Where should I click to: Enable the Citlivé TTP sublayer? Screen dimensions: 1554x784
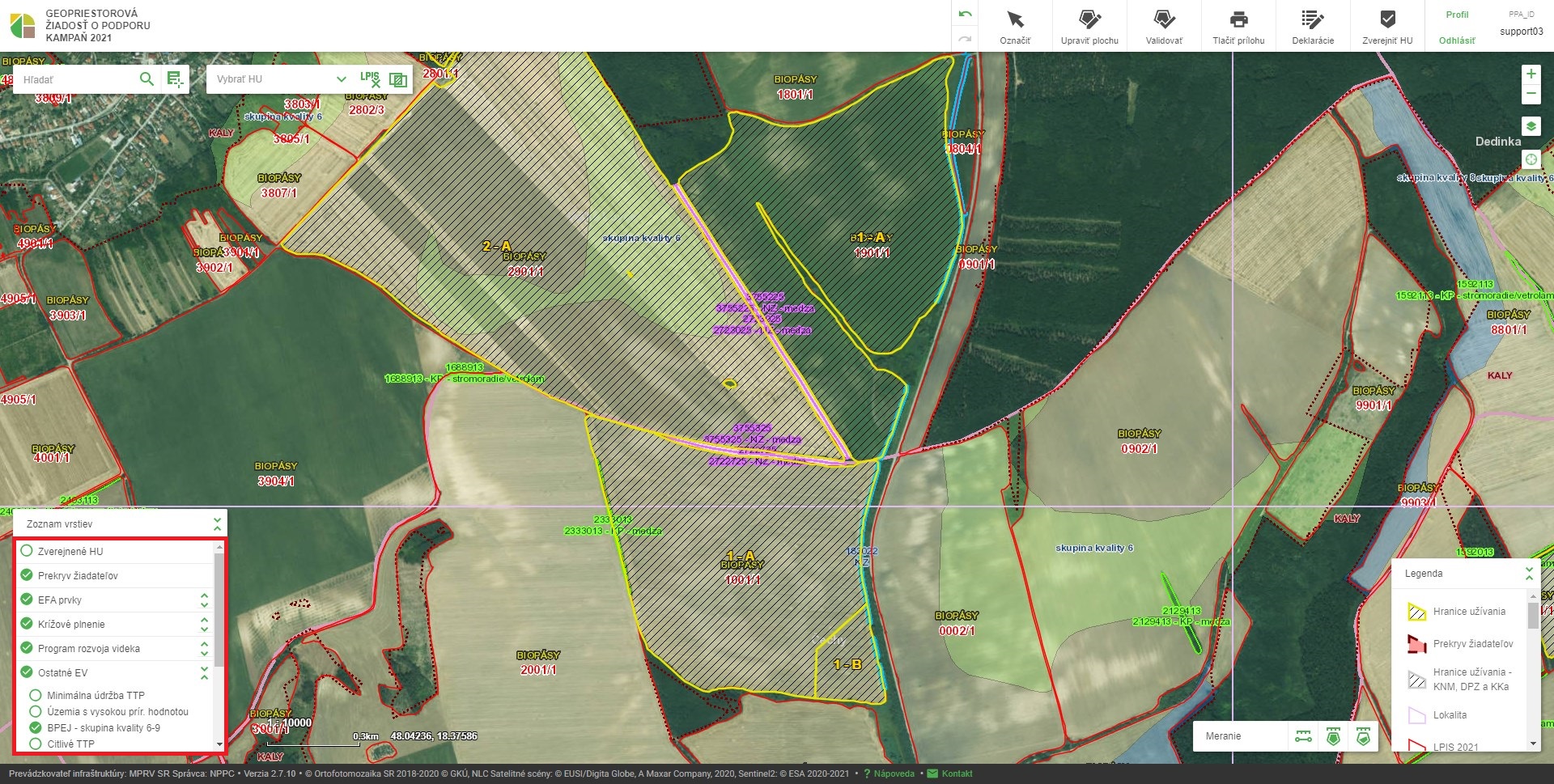pyautogui.click(x=36, y=744)
